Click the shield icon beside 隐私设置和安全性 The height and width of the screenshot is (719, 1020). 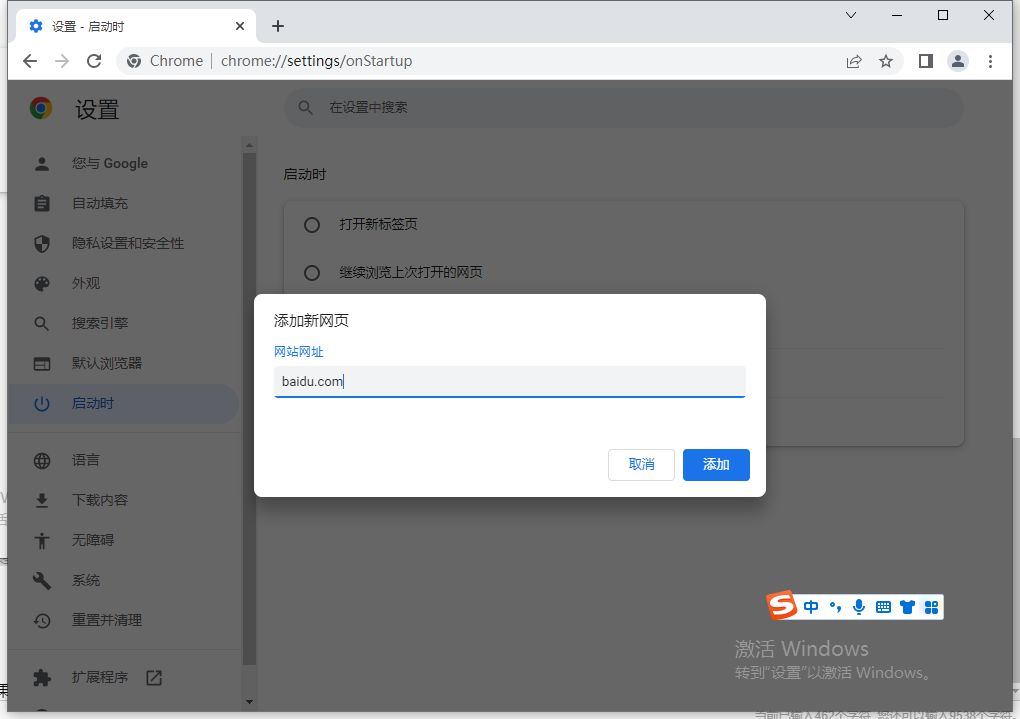[42, 243]
